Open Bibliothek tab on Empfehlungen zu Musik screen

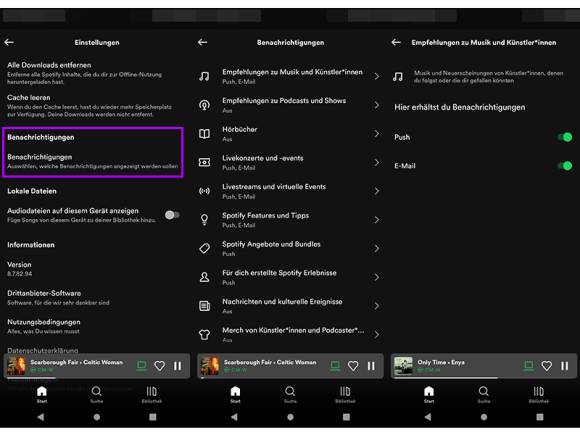click(x=539, y=395)
